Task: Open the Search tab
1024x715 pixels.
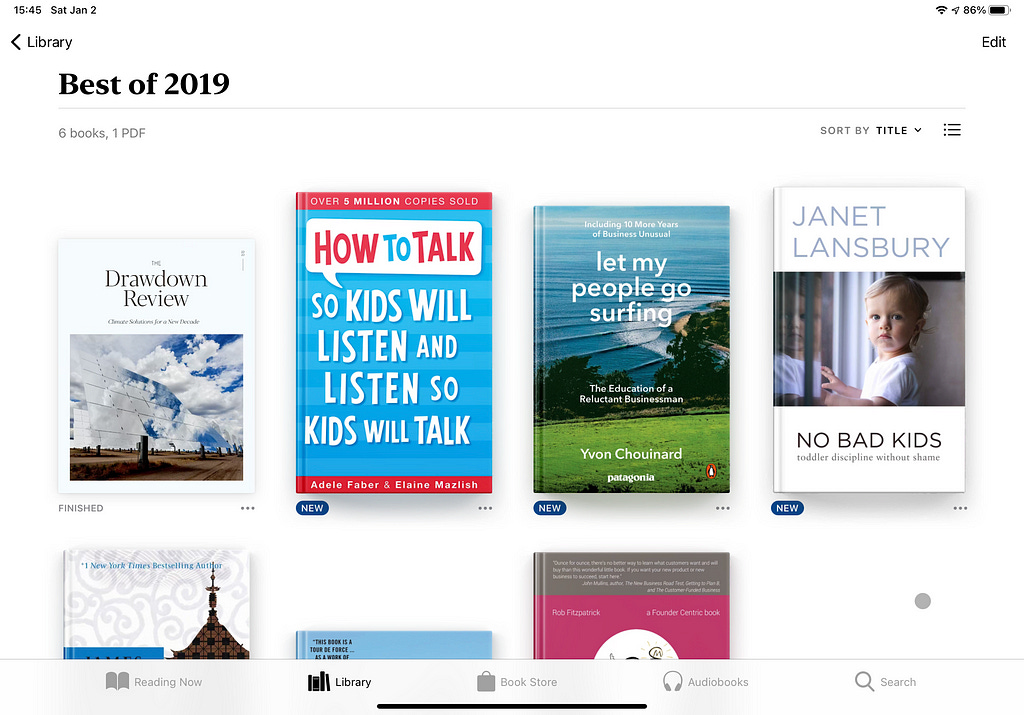Action: click(886, 682)
